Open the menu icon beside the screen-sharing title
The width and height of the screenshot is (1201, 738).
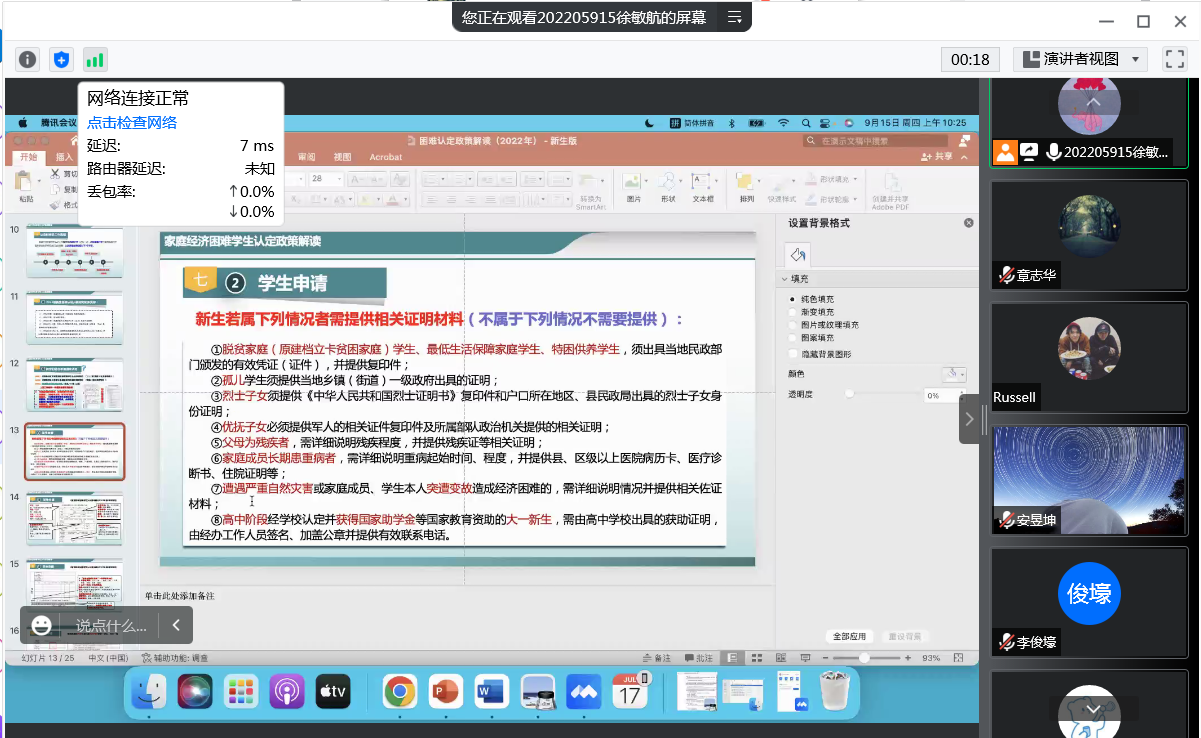(735, 17)
